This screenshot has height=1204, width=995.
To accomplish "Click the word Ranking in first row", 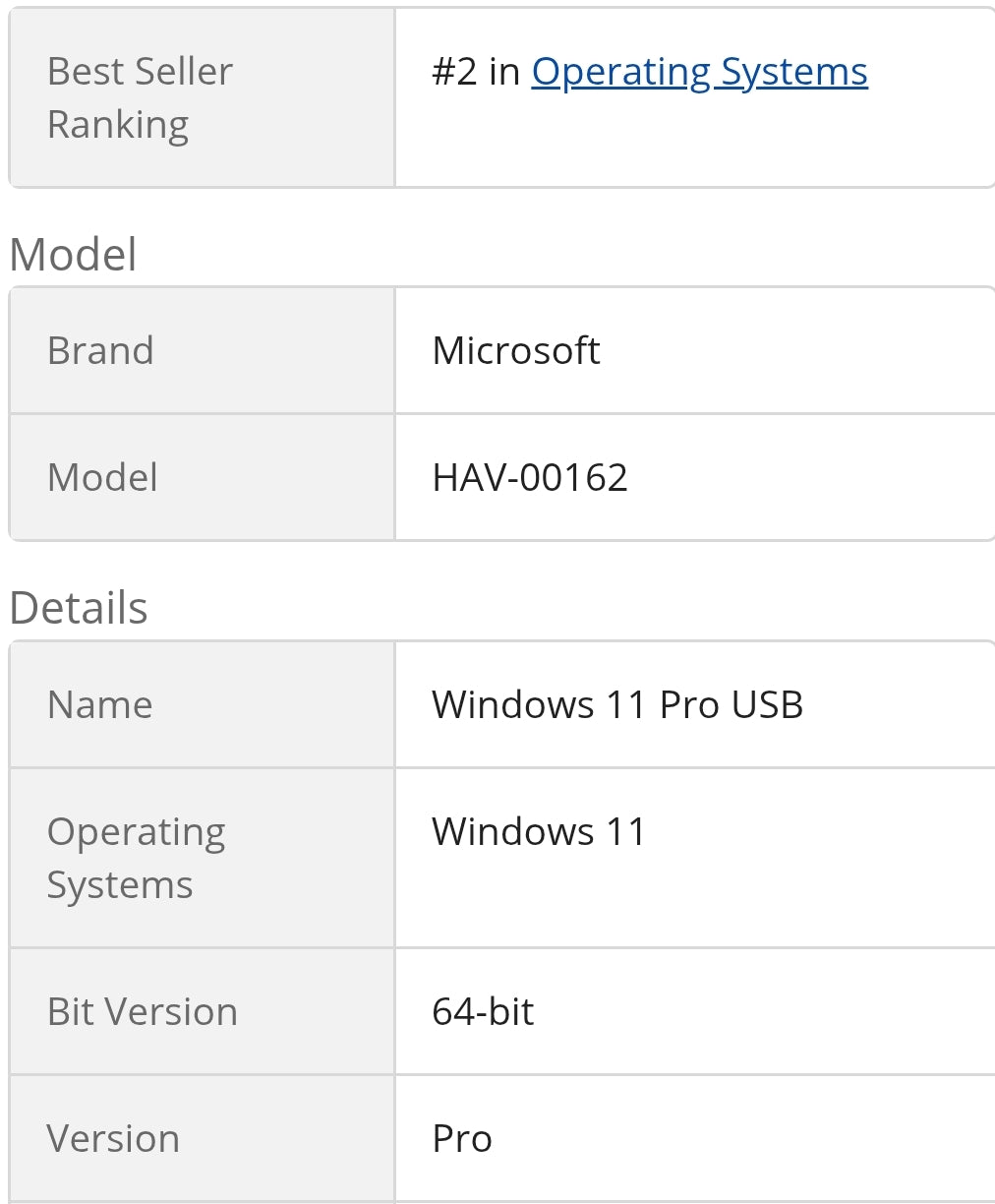I will pos(118,126).
